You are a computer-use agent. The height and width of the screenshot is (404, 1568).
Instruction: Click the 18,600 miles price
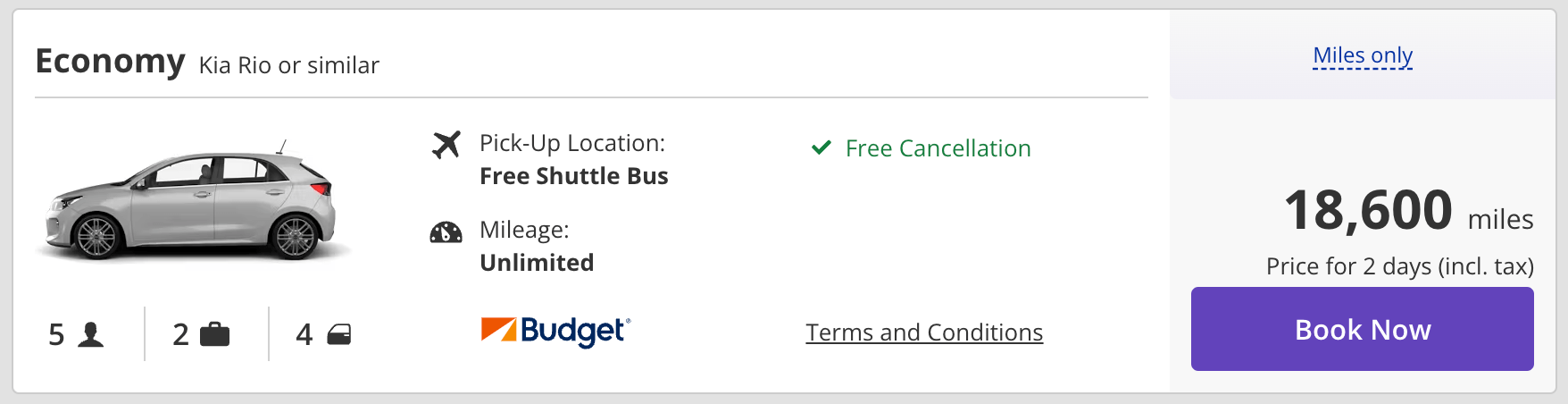tap(1407, 212)
